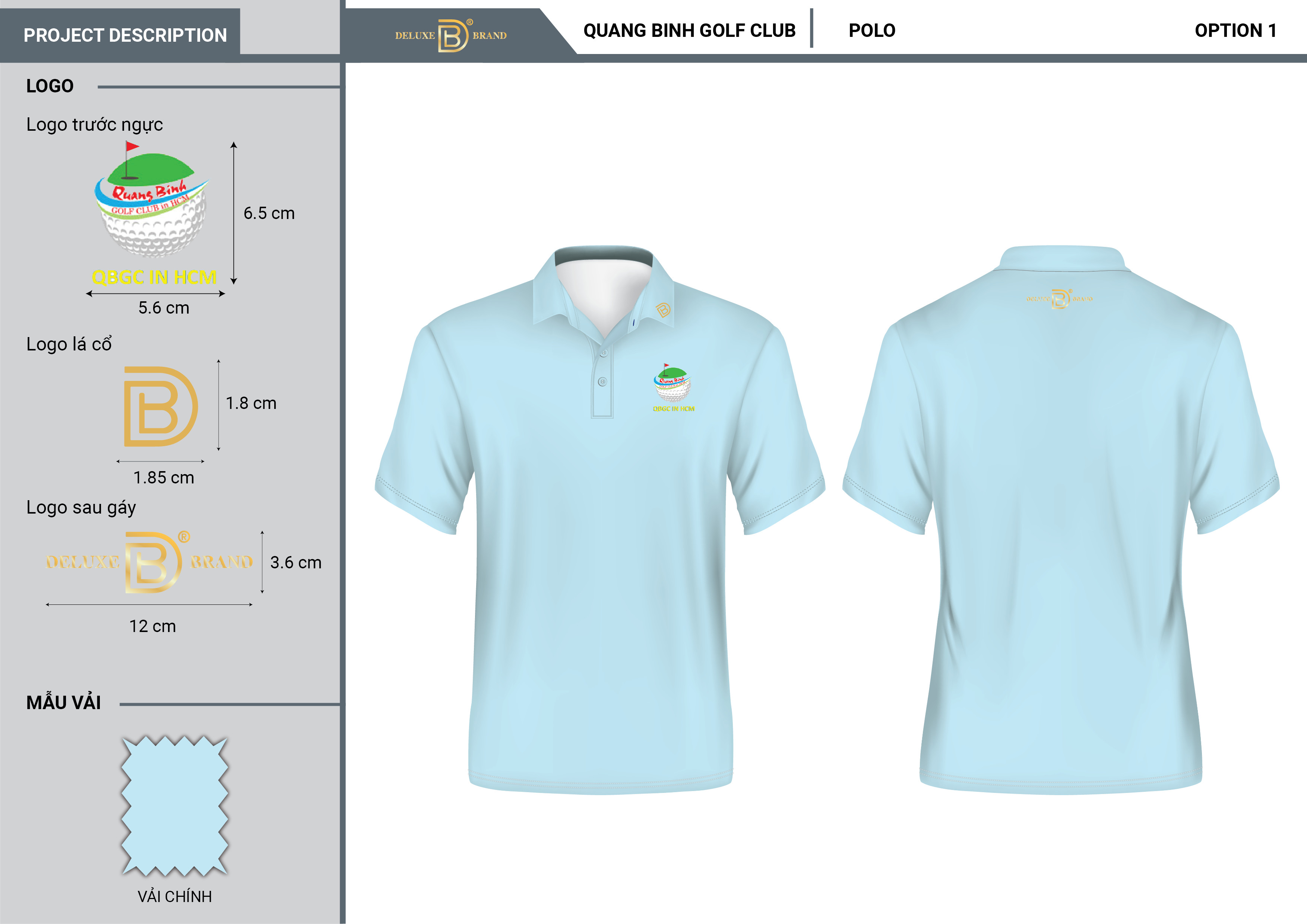1307x924 pixels.
Task: Click the LOGO section heading
Action: click(50, 86)
